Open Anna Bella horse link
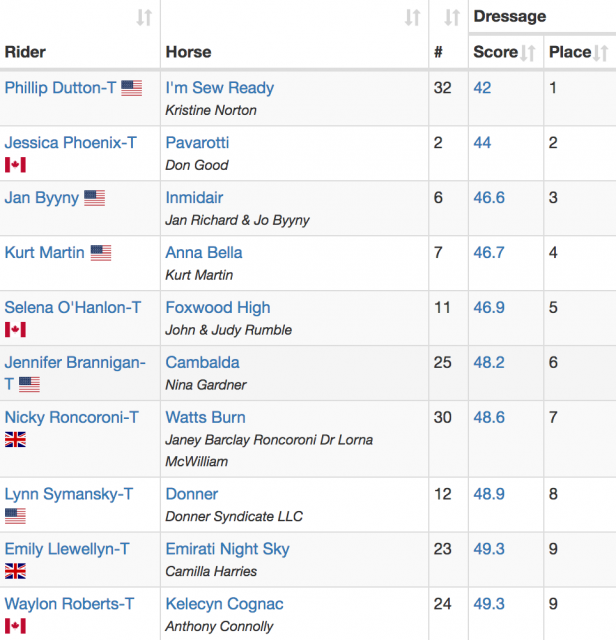 point(204,253)
